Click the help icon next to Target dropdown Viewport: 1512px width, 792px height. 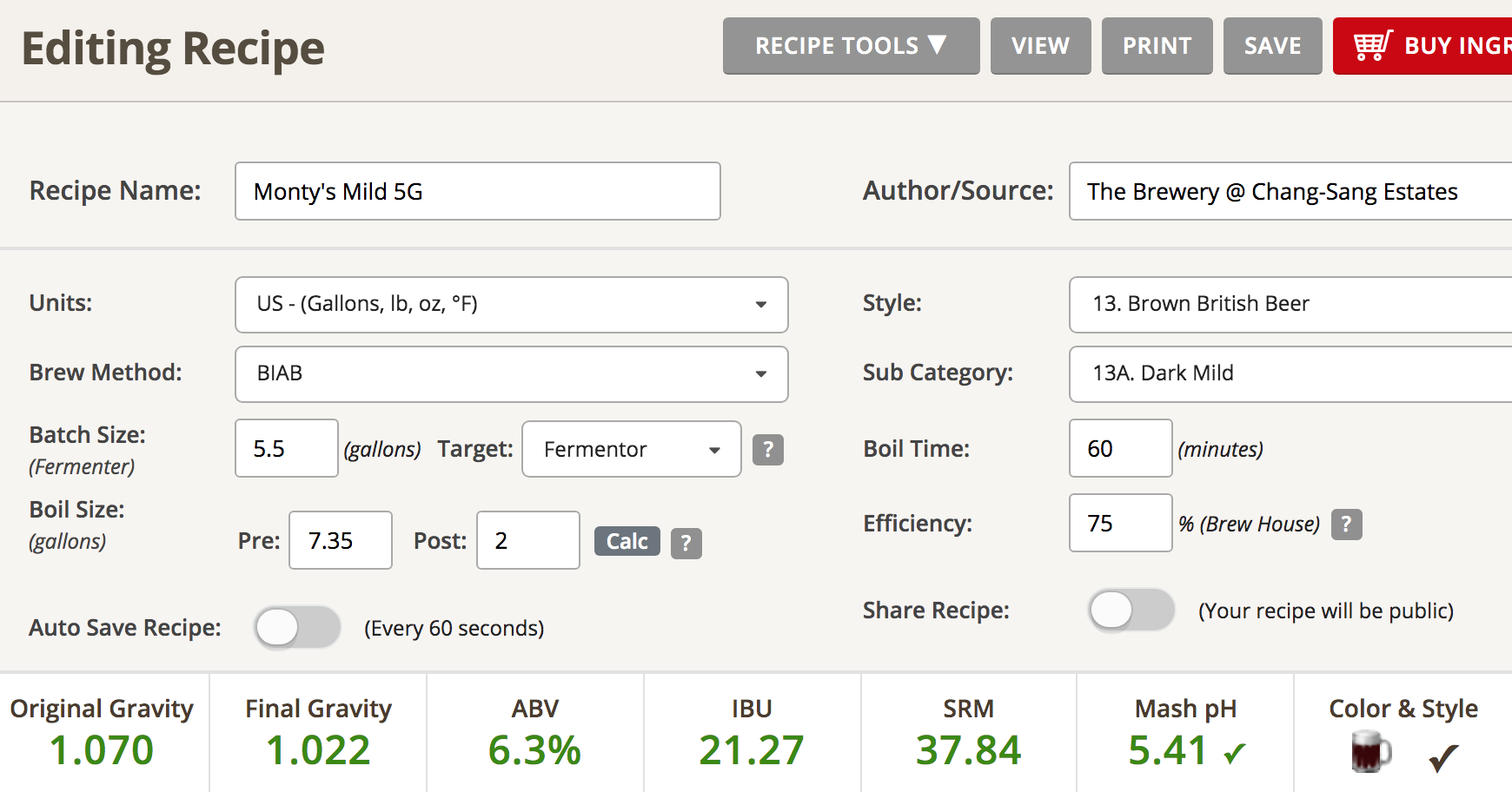pos(767,450)
